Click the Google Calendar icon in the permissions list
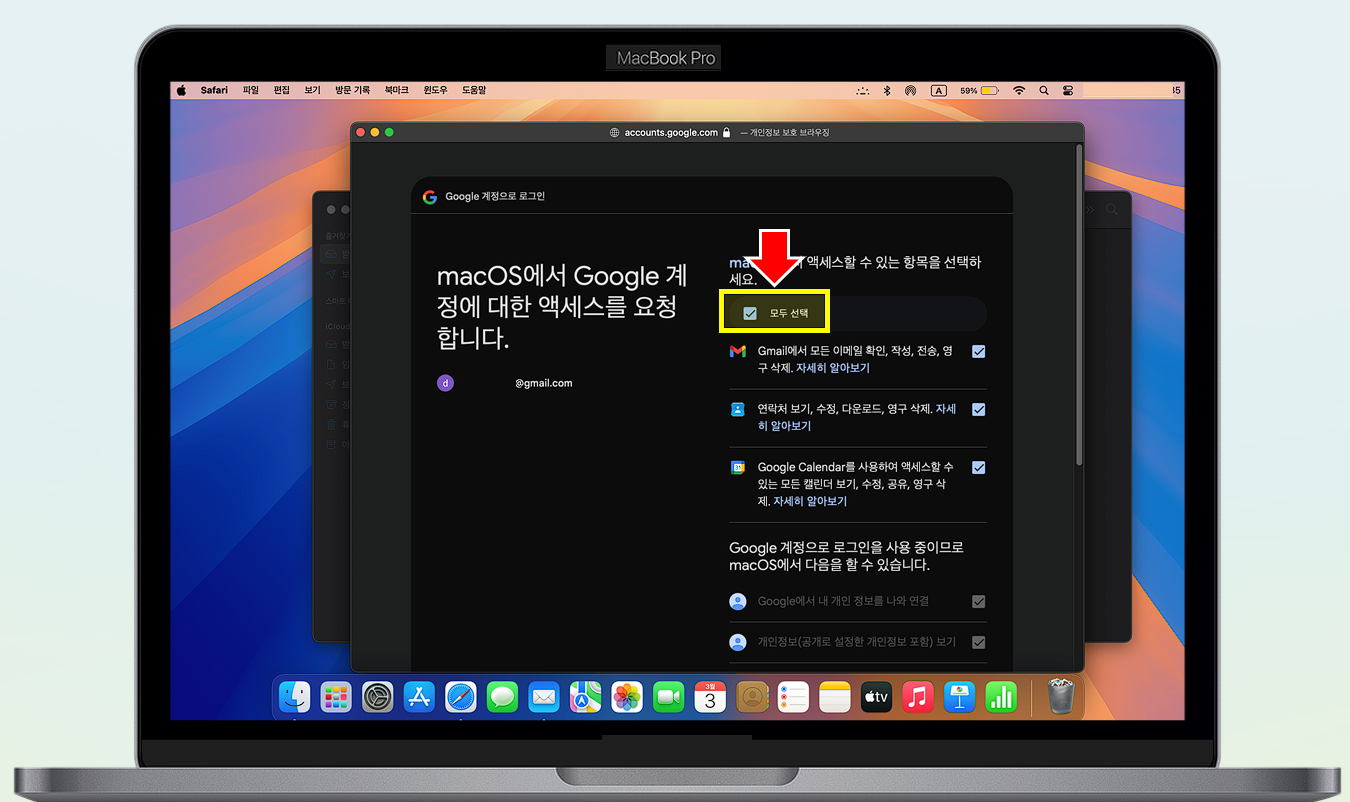This screenshot has height=802, width=1350. coord(738,467)
